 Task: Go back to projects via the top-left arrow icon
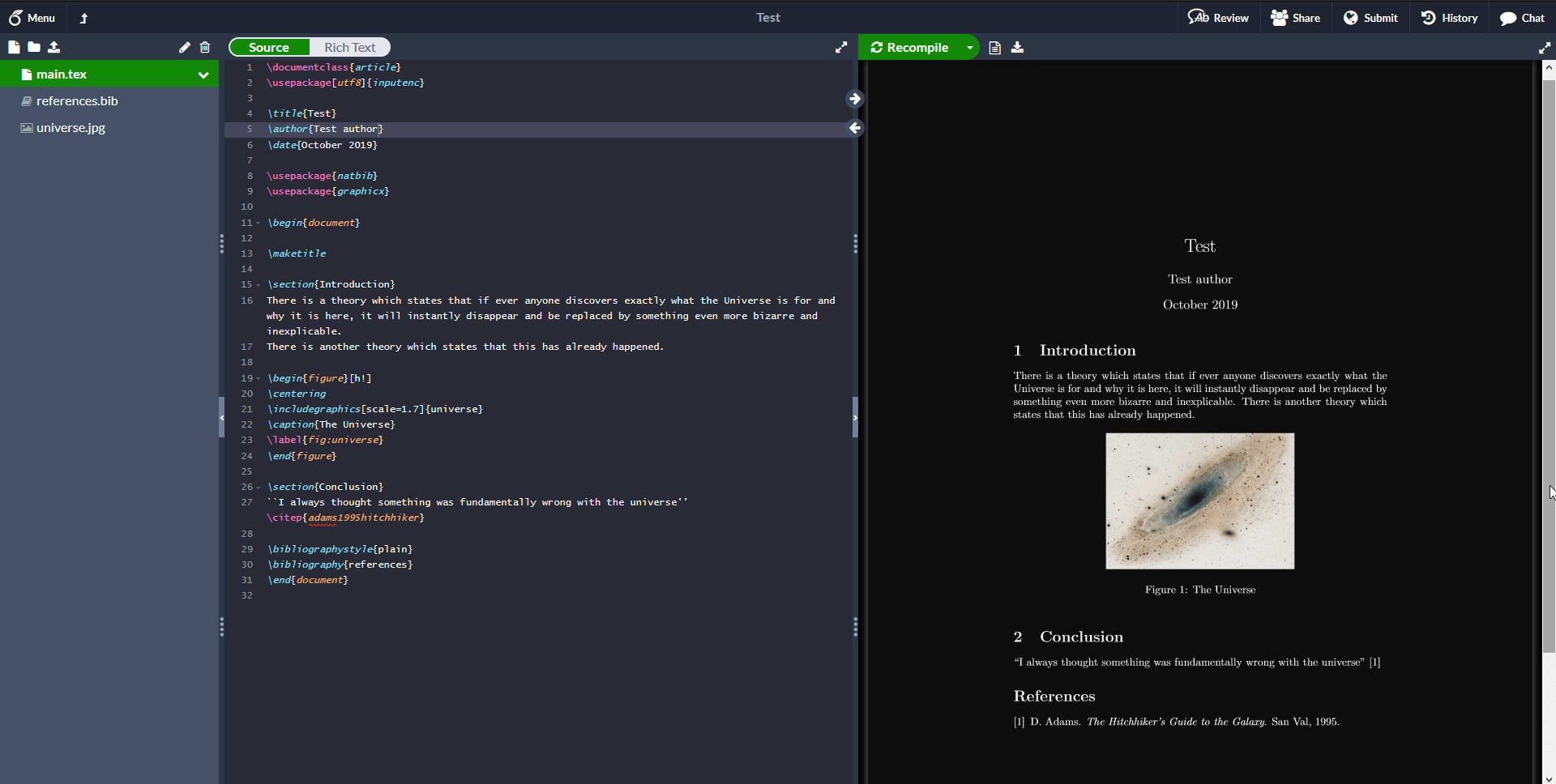click(83, 17)
